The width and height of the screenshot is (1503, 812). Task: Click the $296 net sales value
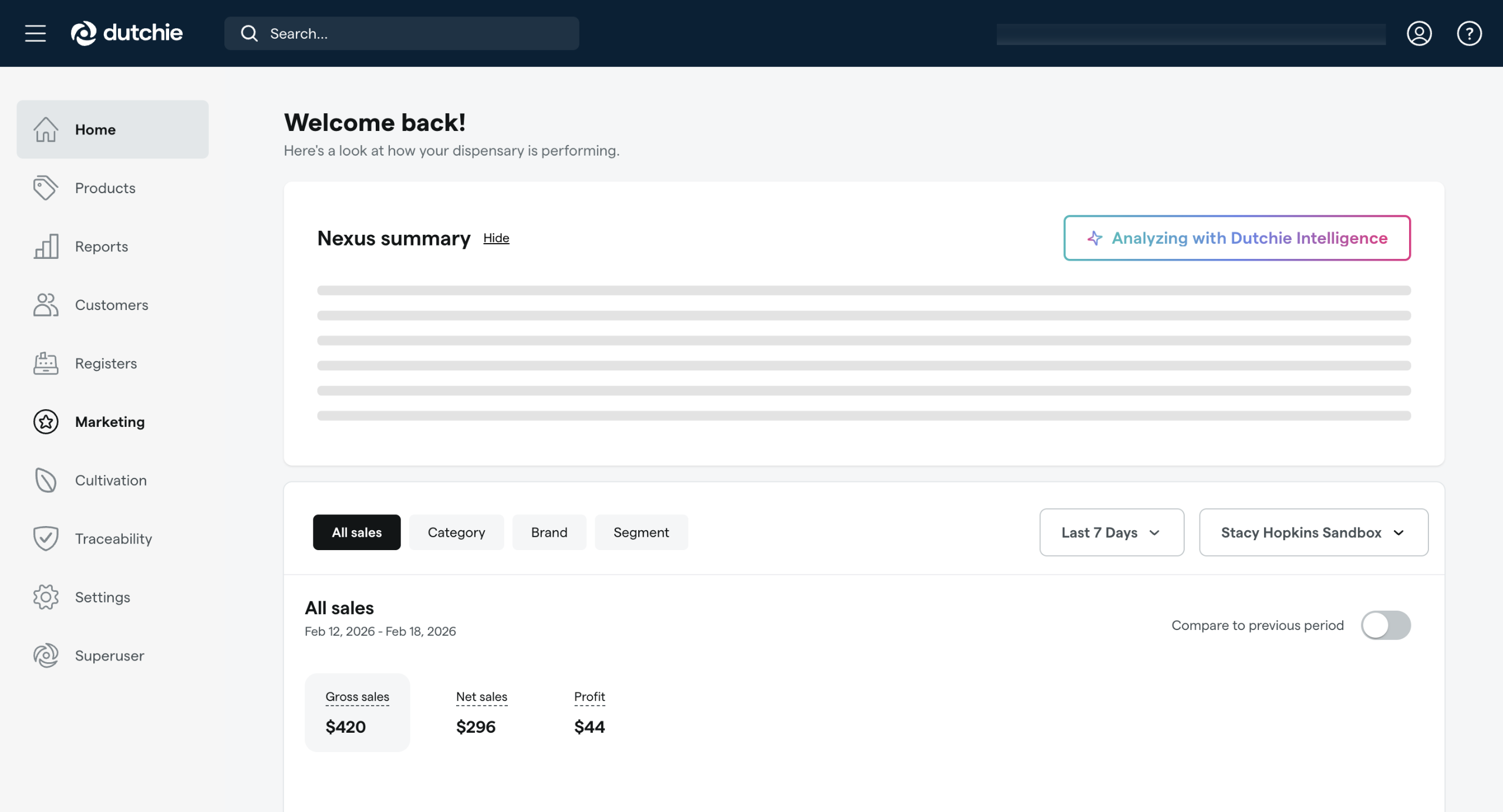(476, 727)
